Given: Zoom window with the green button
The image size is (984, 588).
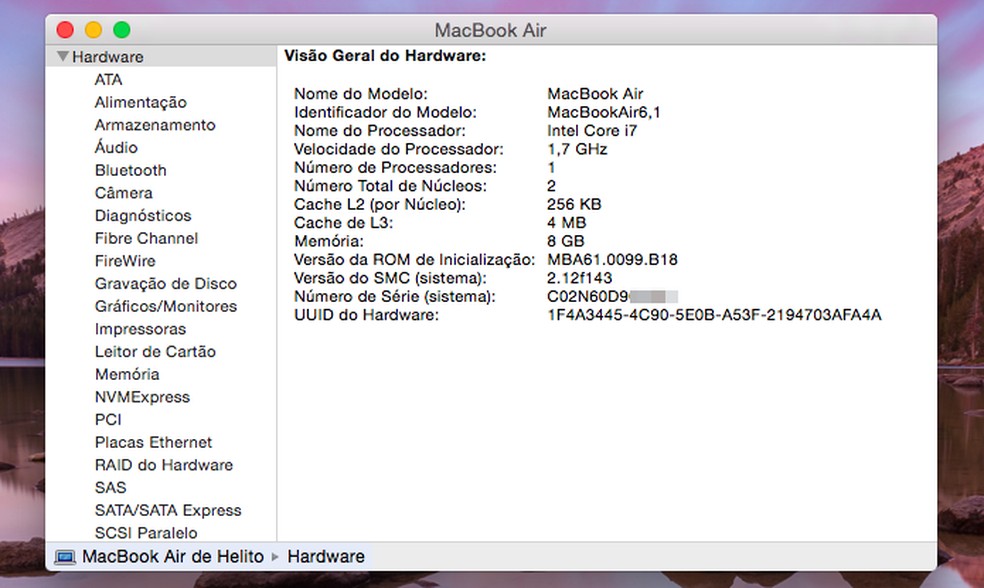Looking at the screenshot, I should (x=122, y=29).
